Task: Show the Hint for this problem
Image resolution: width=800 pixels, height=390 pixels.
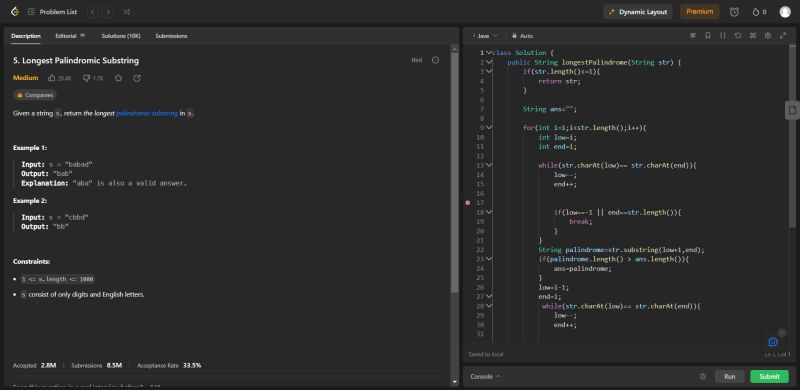Action: click(x=417, y=60)
